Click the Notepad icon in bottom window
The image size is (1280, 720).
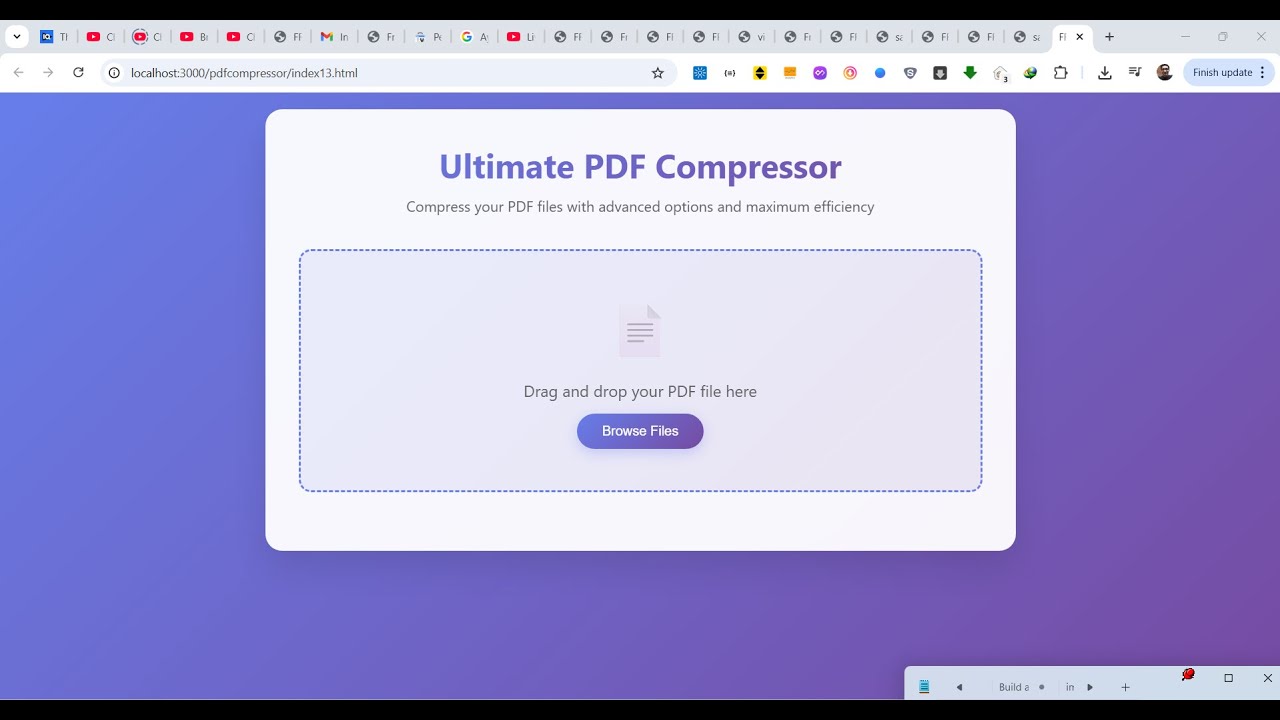[x=924, y=687]
